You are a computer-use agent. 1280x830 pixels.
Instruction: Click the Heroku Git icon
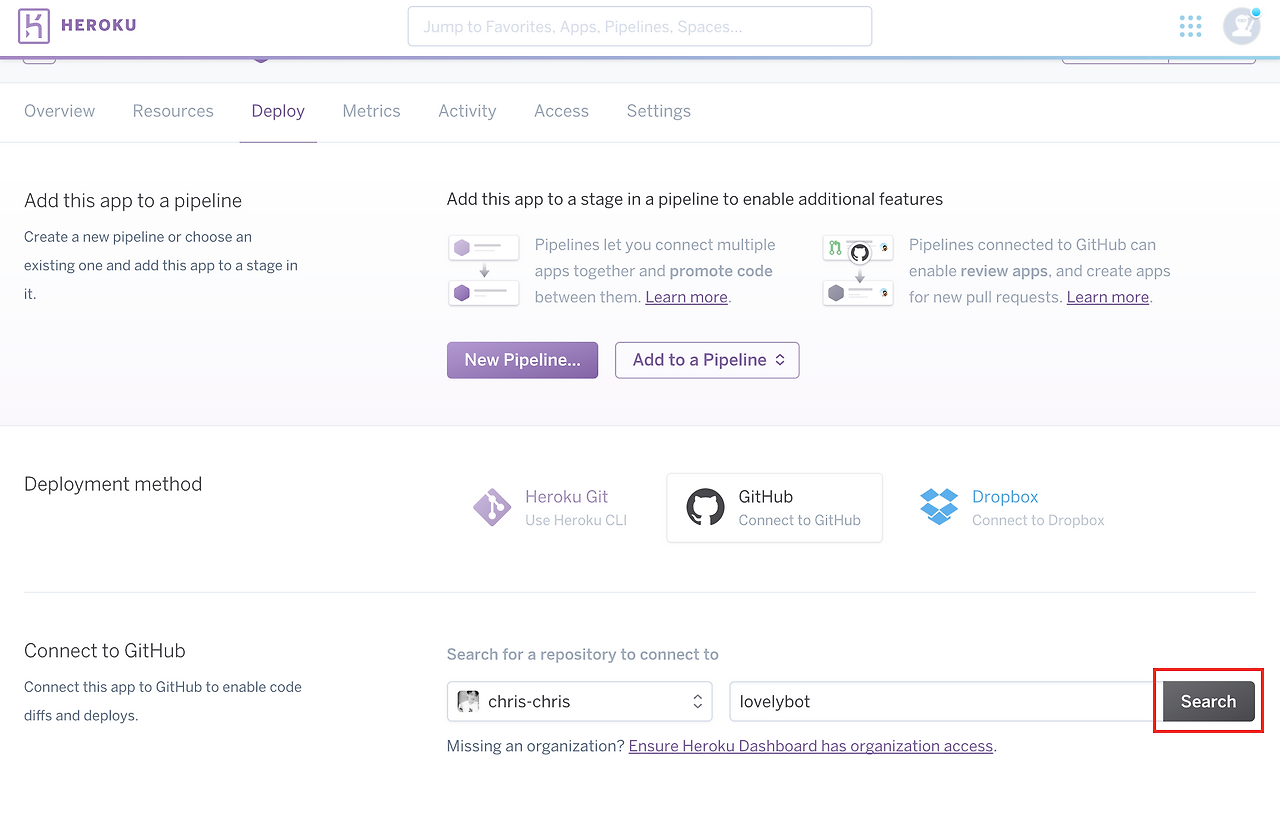[x=492, y=508]
